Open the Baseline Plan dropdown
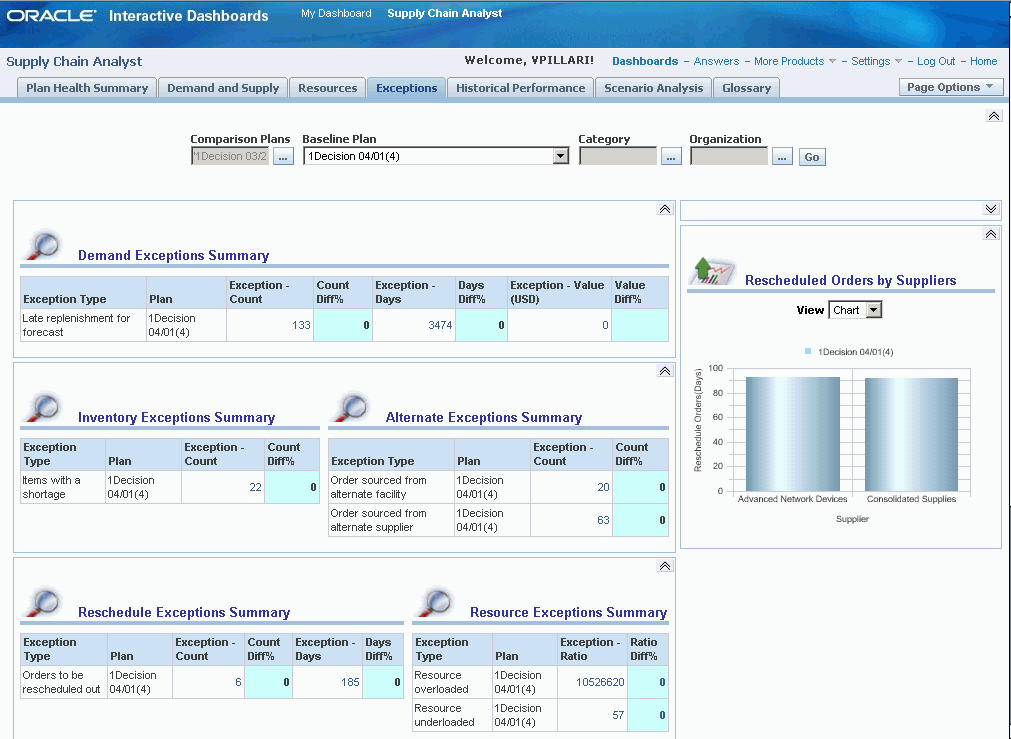 (561, 156)
